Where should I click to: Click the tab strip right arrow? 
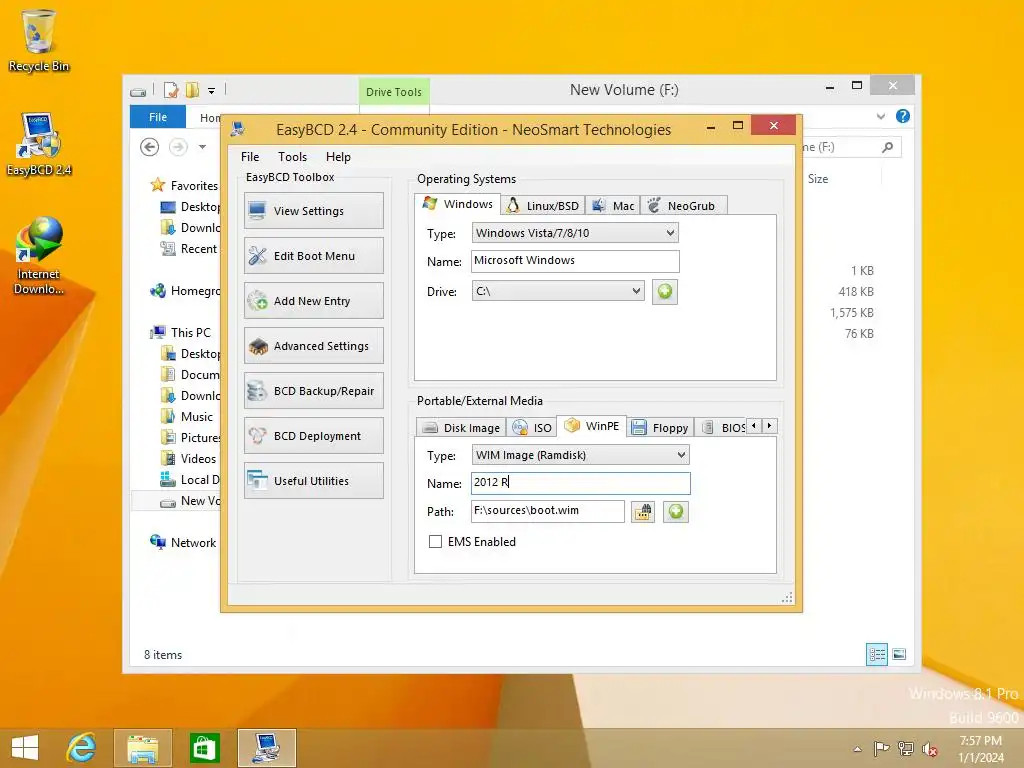coord(770,426)
